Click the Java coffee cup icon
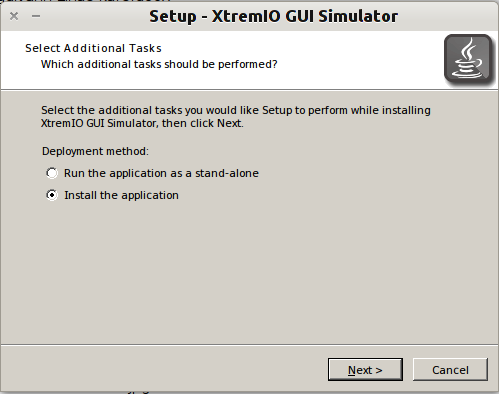The width and height of the screenshot is (499, 394). click(468, 60)
